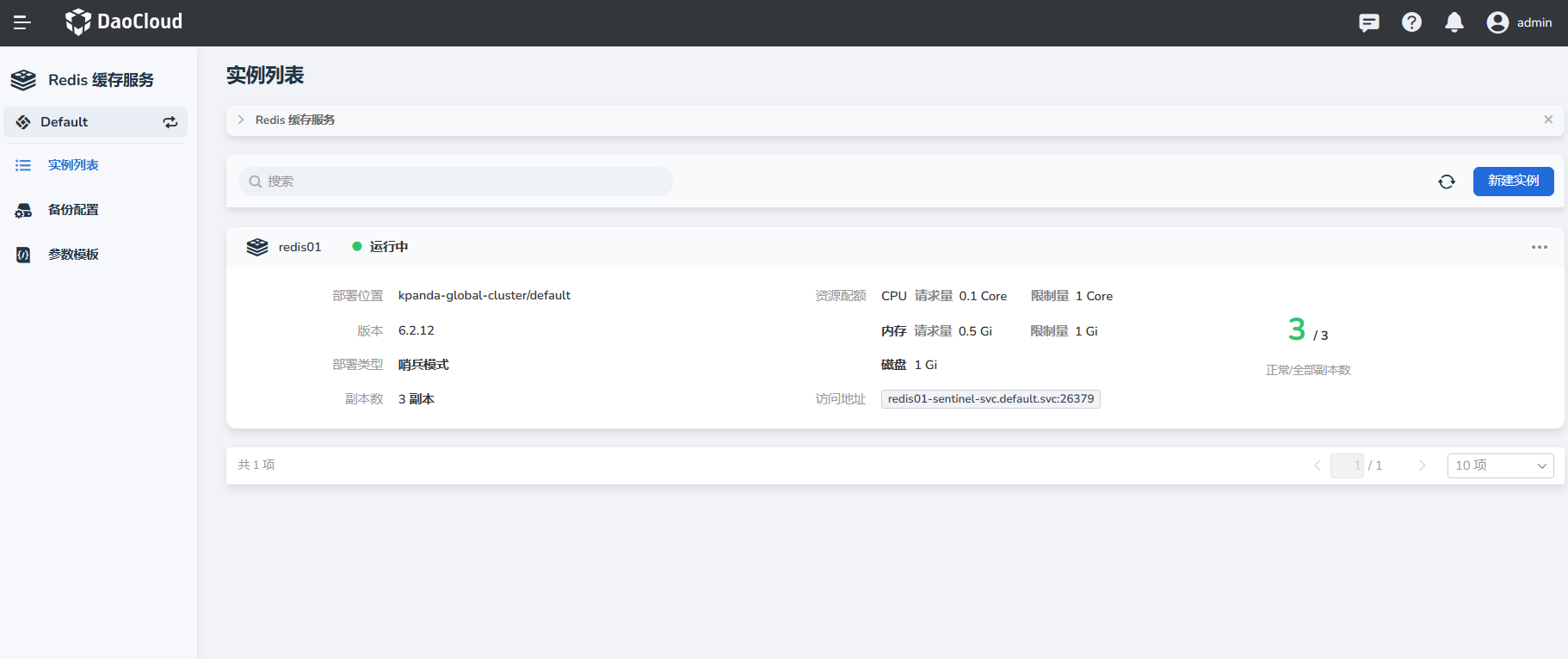1568x659 pixels.
Task: Go to the next page arrow
Action: click(1423, 465)
